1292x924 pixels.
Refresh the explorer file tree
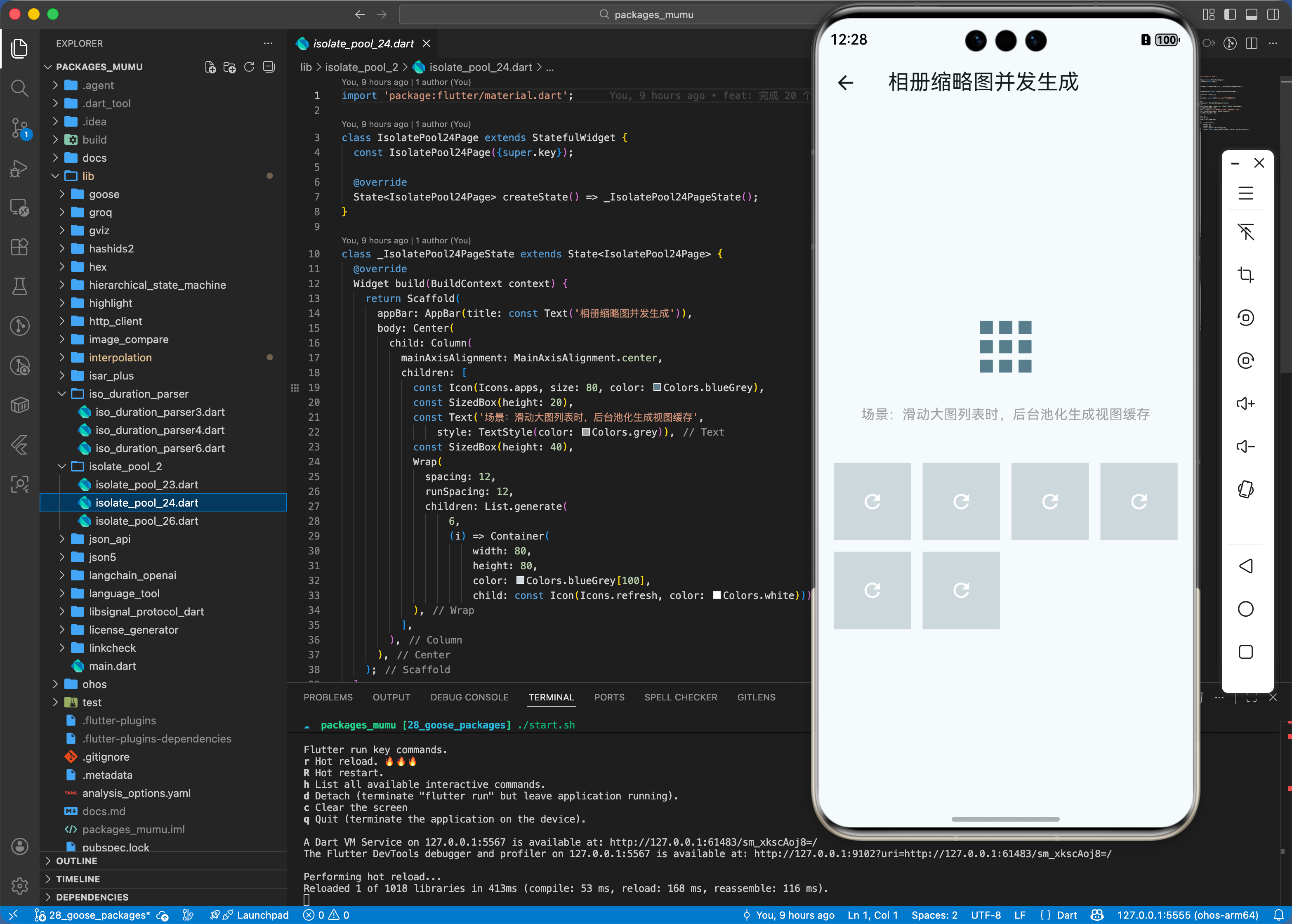click(x=249, y=67)
